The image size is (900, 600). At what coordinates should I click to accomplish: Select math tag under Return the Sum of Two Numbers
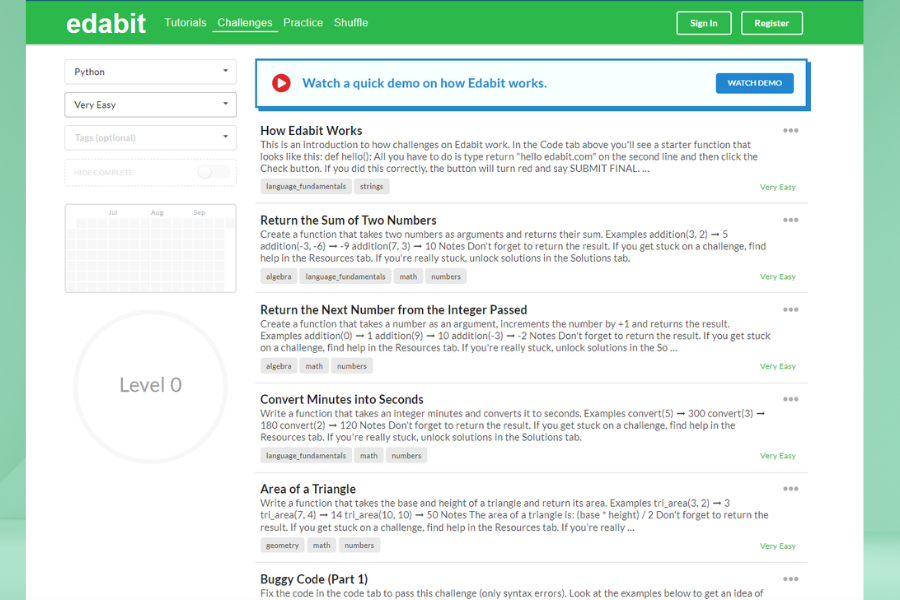(x=408, y=277)
